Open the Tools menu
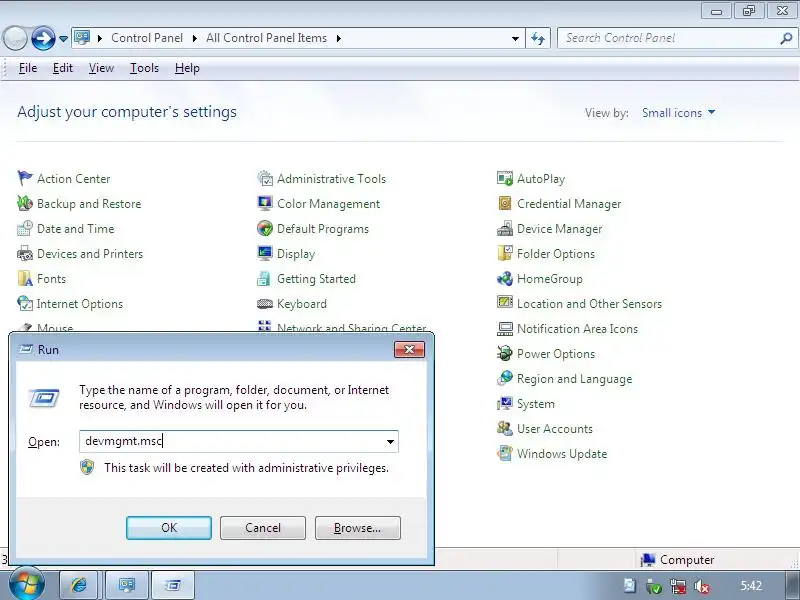 (x=144, y=68)
